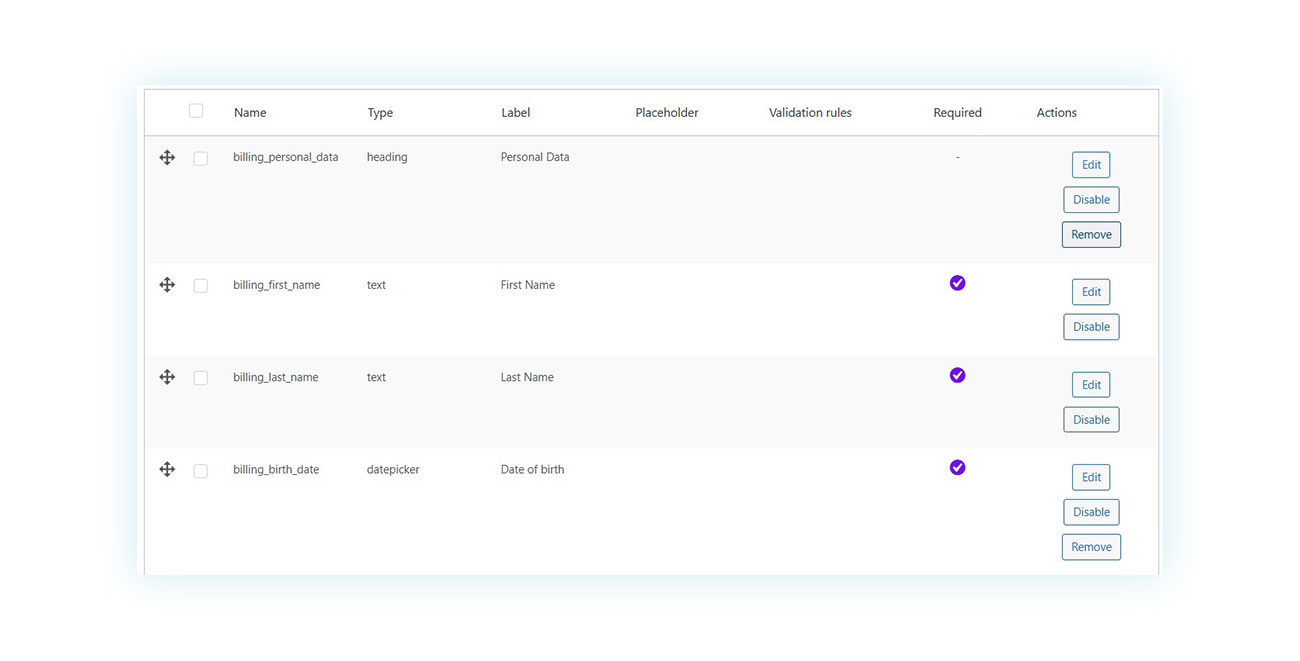The image size is (1300, 661).
Task: Click the Placeholder column header
Action: (x=667, y=113)
